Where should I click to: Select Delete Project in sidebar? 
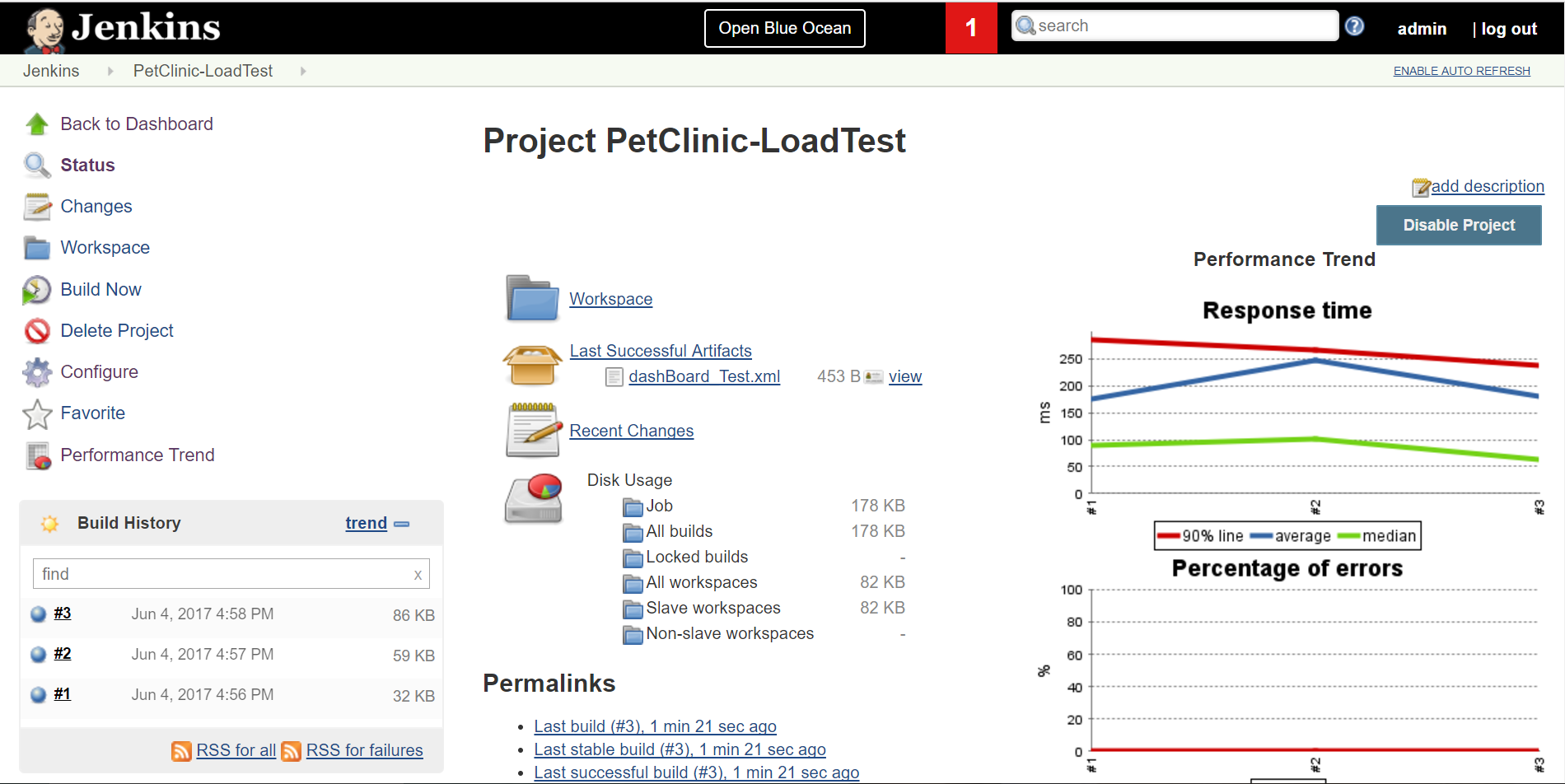(117, 331)
